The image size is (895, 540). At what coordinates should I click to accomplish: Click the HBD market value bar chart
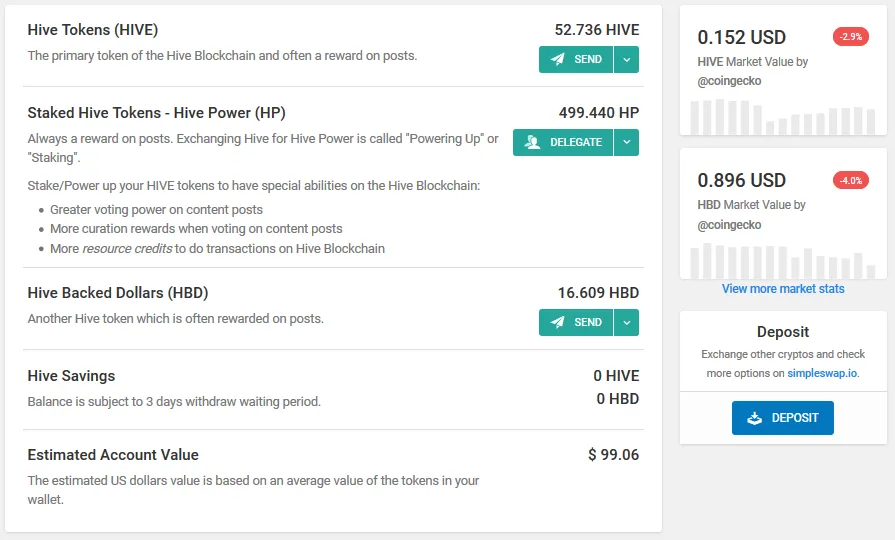point(783,261)
